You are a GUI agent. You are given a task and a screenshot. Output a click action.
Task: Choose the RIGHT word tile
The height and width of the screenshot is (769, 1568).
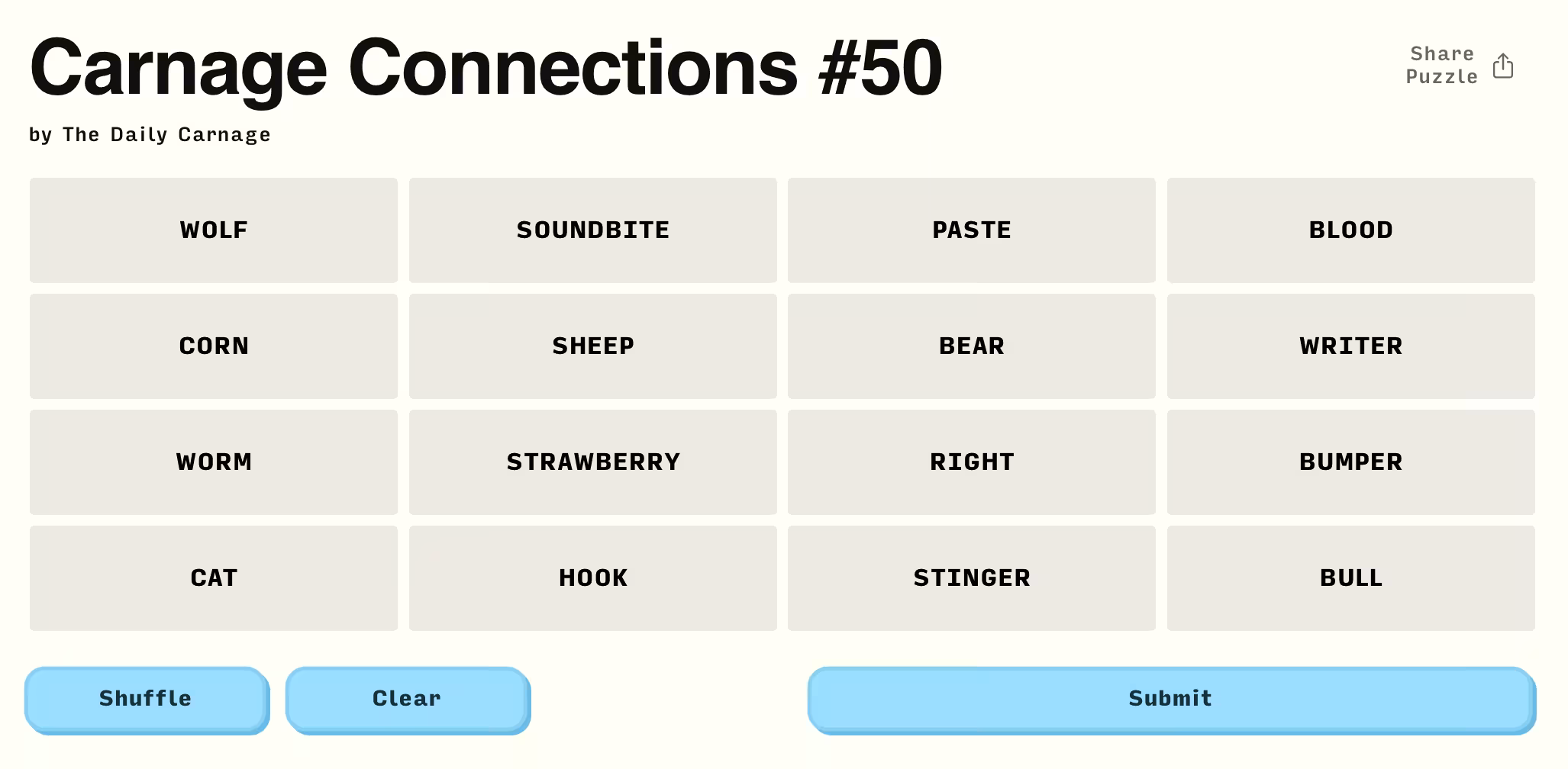(971, 462)
